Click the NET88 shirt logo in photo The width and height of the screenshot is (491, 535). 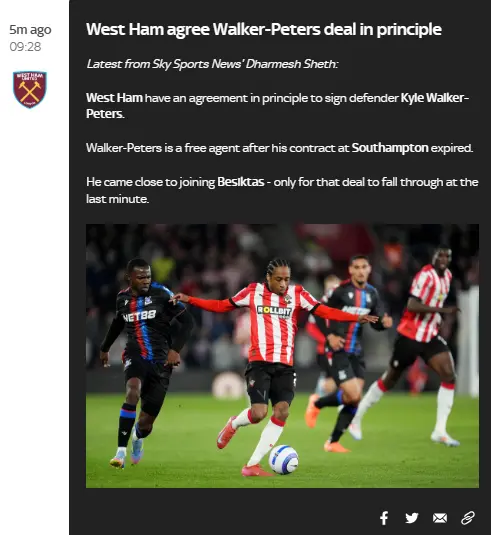tap(139, 316)
